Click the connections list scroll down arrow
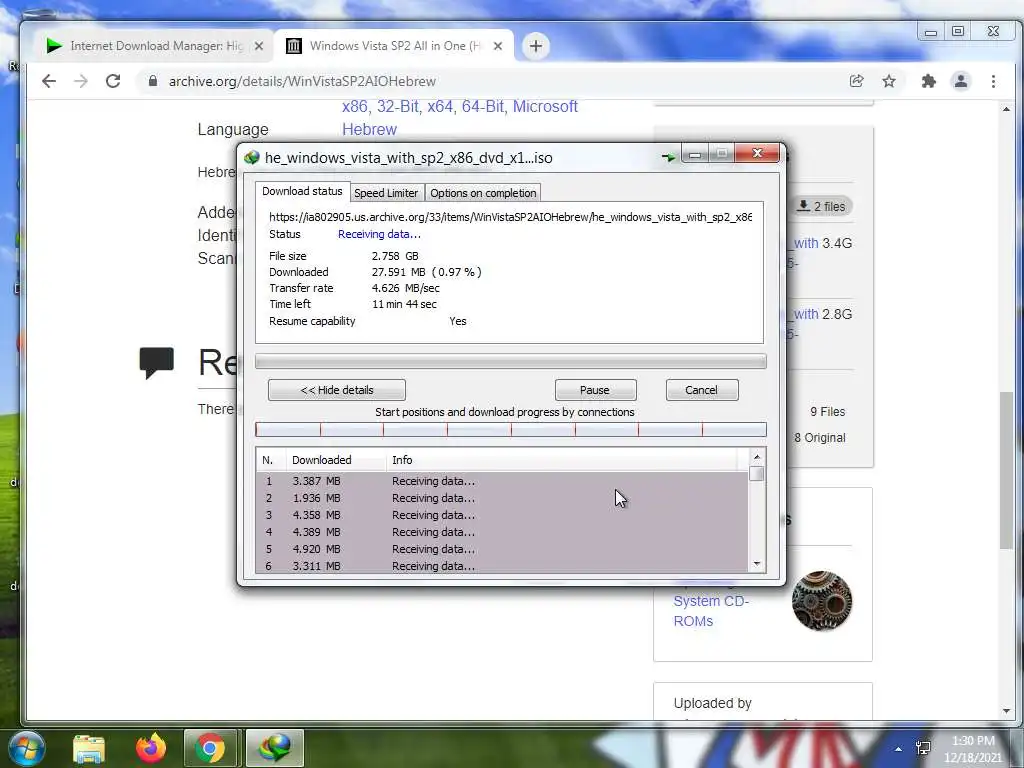Screen dimensions: 1024x768 [x=757, y=564]
